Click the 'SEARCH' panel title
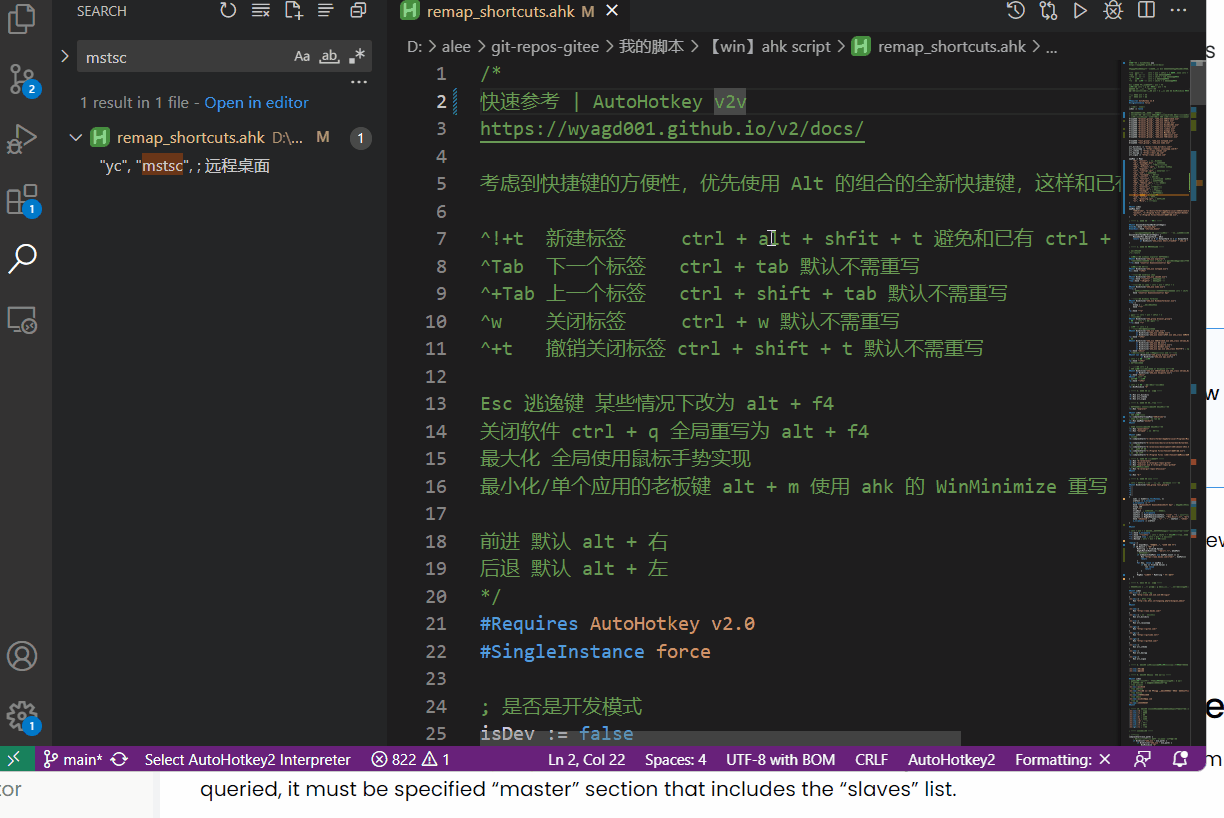1224x818 pixels. [x=102, y=11]
